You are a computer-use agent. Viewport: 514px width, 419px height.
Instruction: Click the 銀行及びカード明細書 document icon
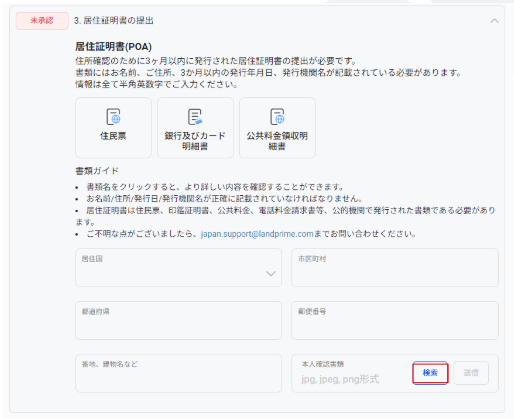click(195, 116)
